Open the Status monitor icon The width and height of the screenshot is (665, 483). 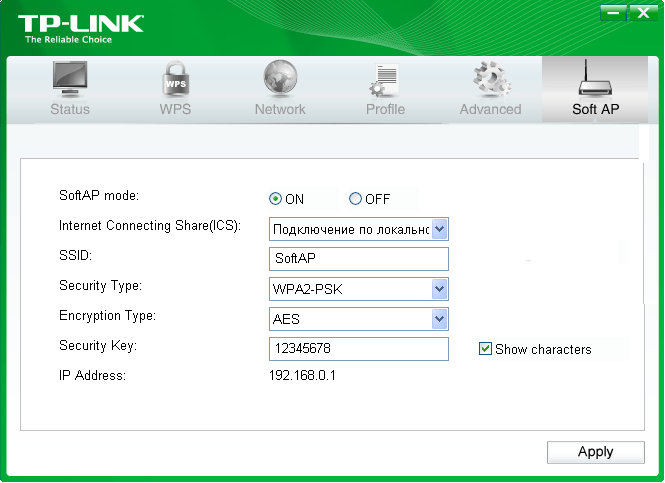point(70,79)
